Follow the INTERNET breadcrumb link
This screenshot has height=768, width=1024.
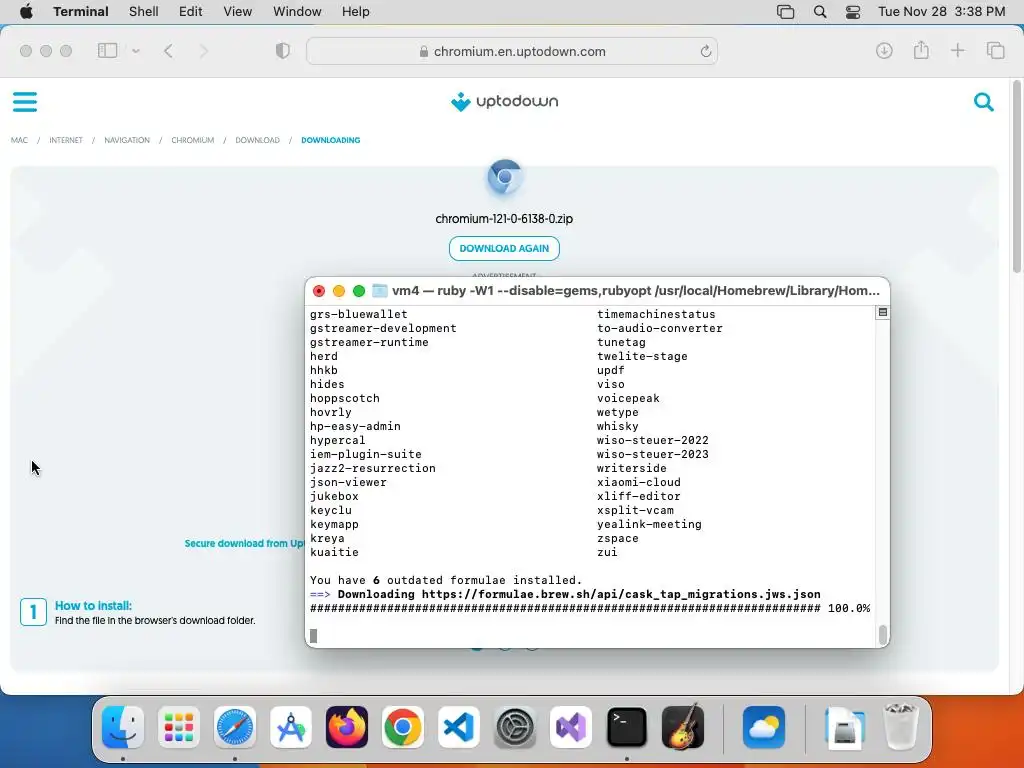coord(66,140)
